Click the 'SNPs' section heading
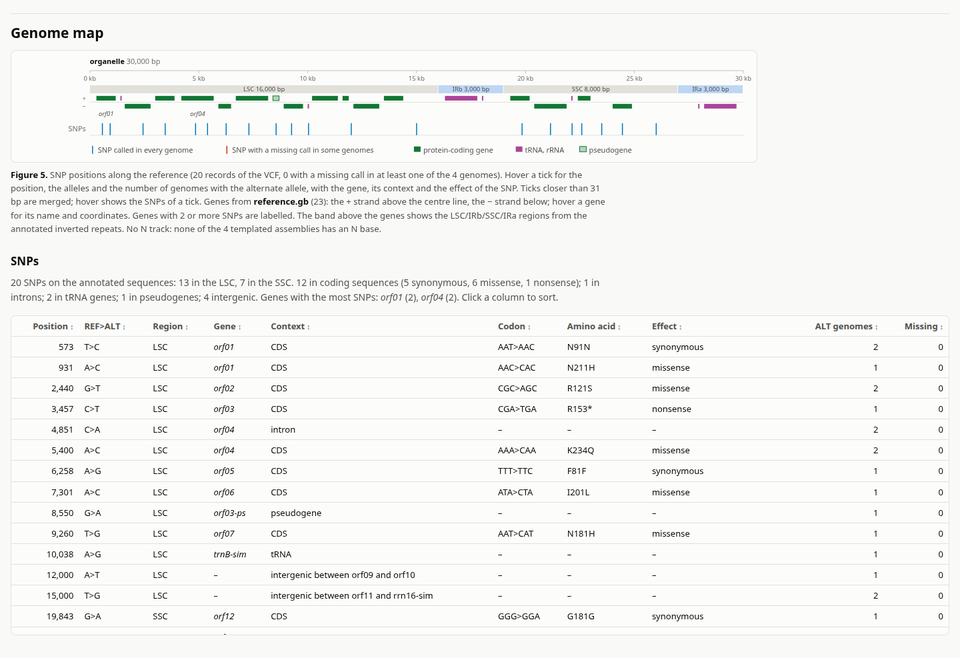Screen dimensions: 960x658 point(24,261)
